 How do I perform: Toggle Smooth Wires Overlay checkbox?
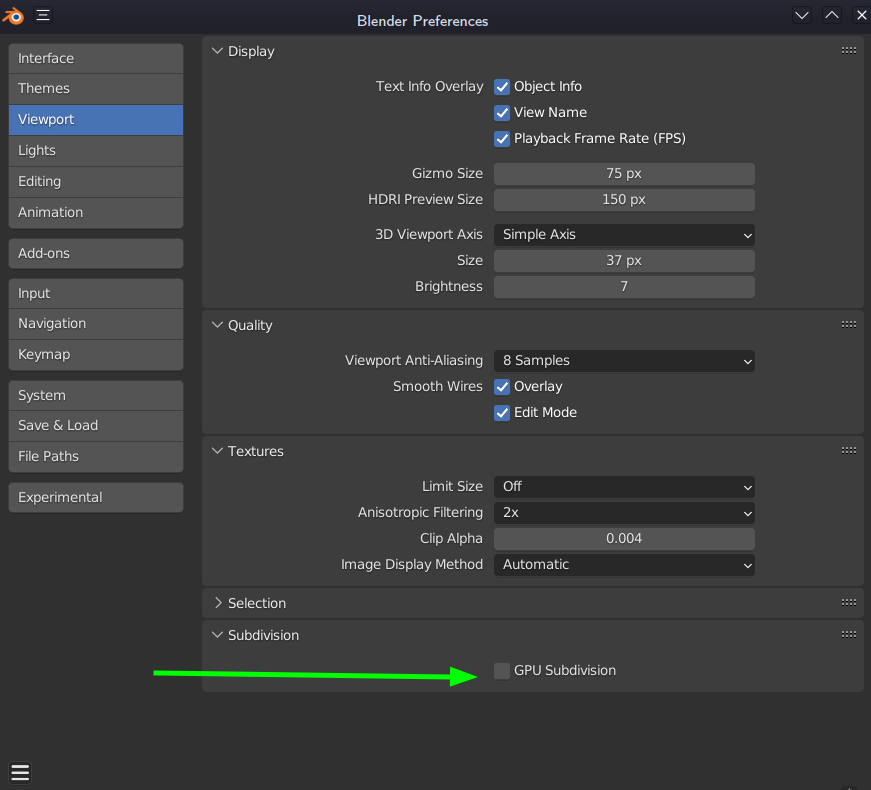[x=502, y=387]
